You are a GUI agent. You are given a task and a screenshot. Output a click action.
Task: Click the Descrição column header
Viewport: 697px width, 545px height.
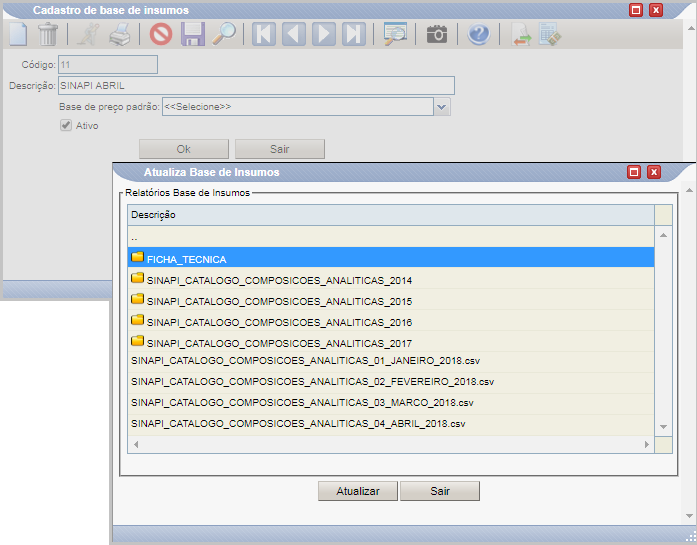[391, 215]
